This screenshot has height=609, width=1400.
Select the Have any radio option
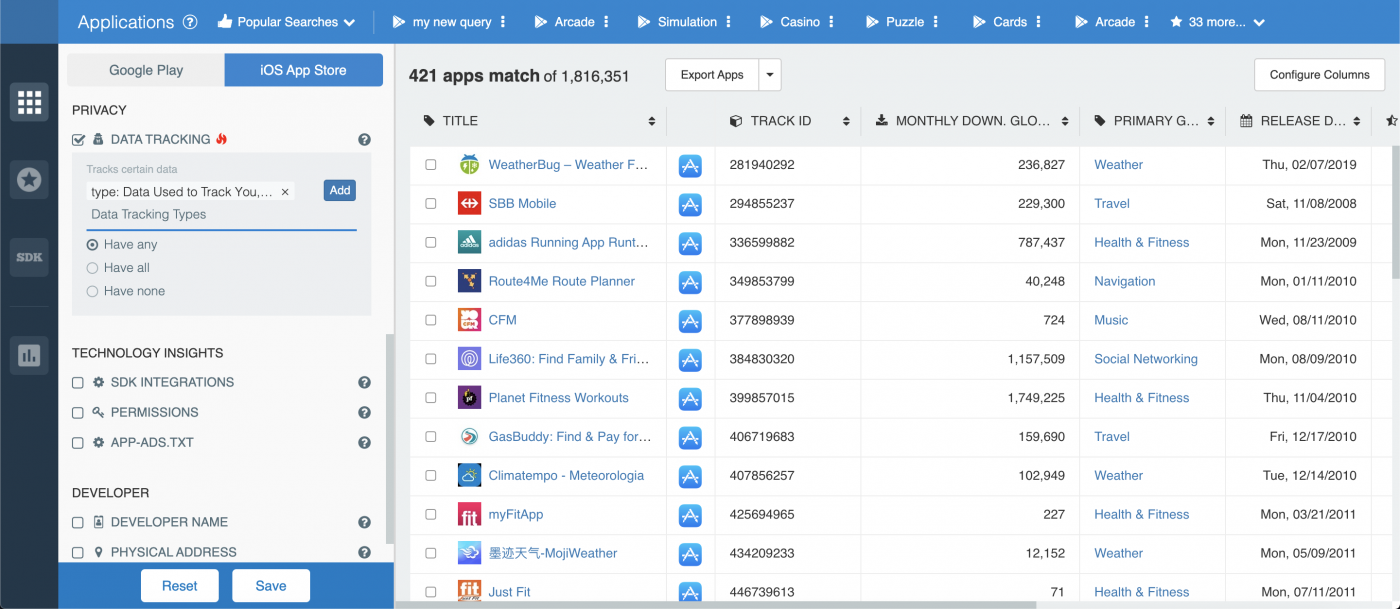click(93, 244)
